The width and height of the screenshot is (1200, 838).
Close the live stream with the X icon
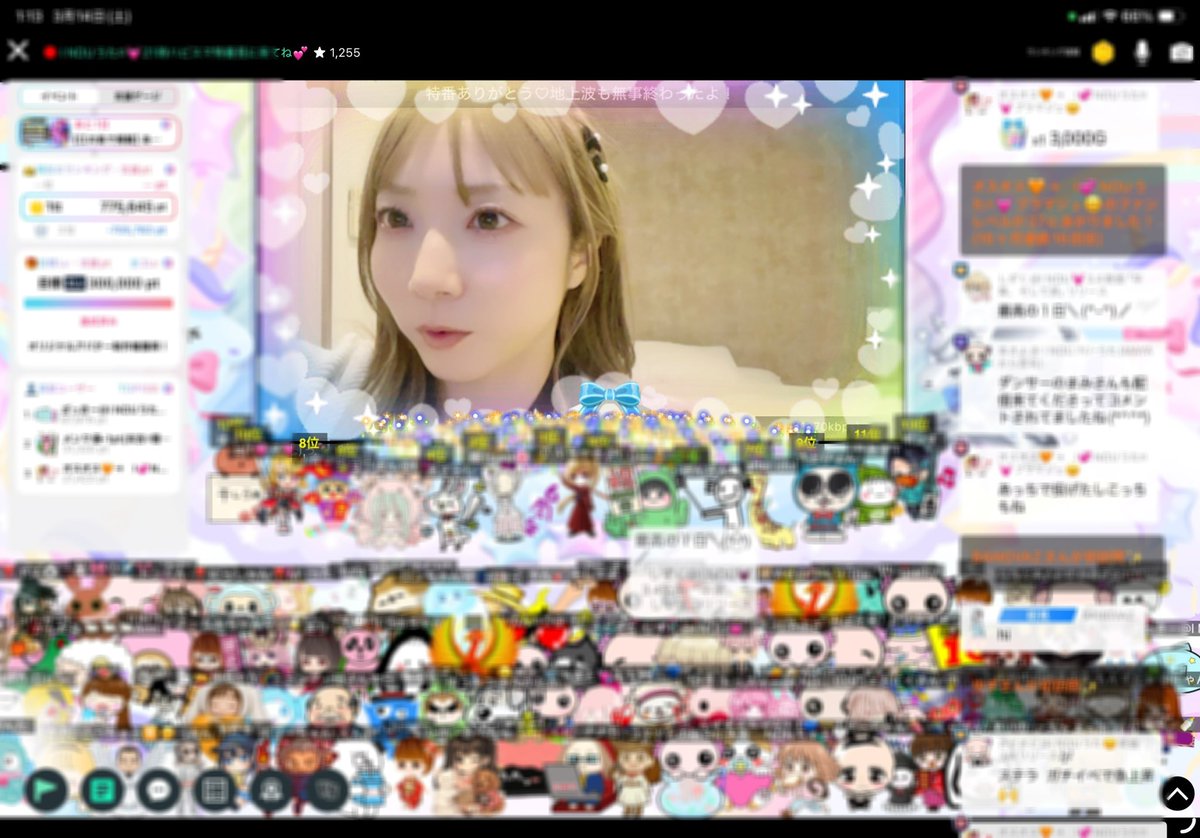point(17,51)
